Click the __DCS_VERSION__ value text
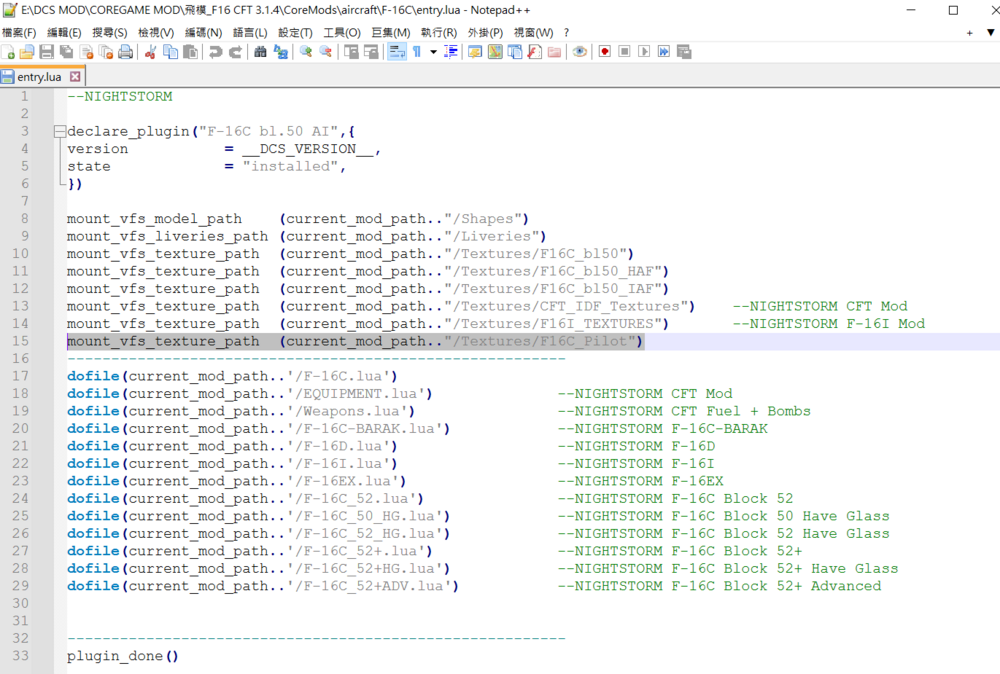The height and width of the screenshot is (674, 1000). [307, 149]
